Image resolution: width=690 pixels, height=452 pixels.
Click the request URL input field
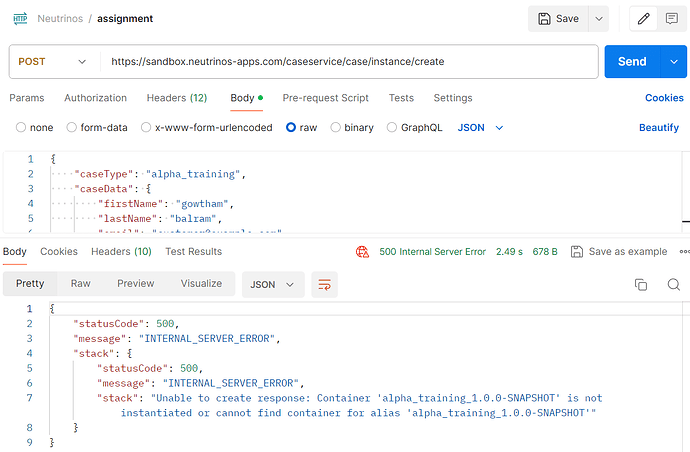(350, 61)
